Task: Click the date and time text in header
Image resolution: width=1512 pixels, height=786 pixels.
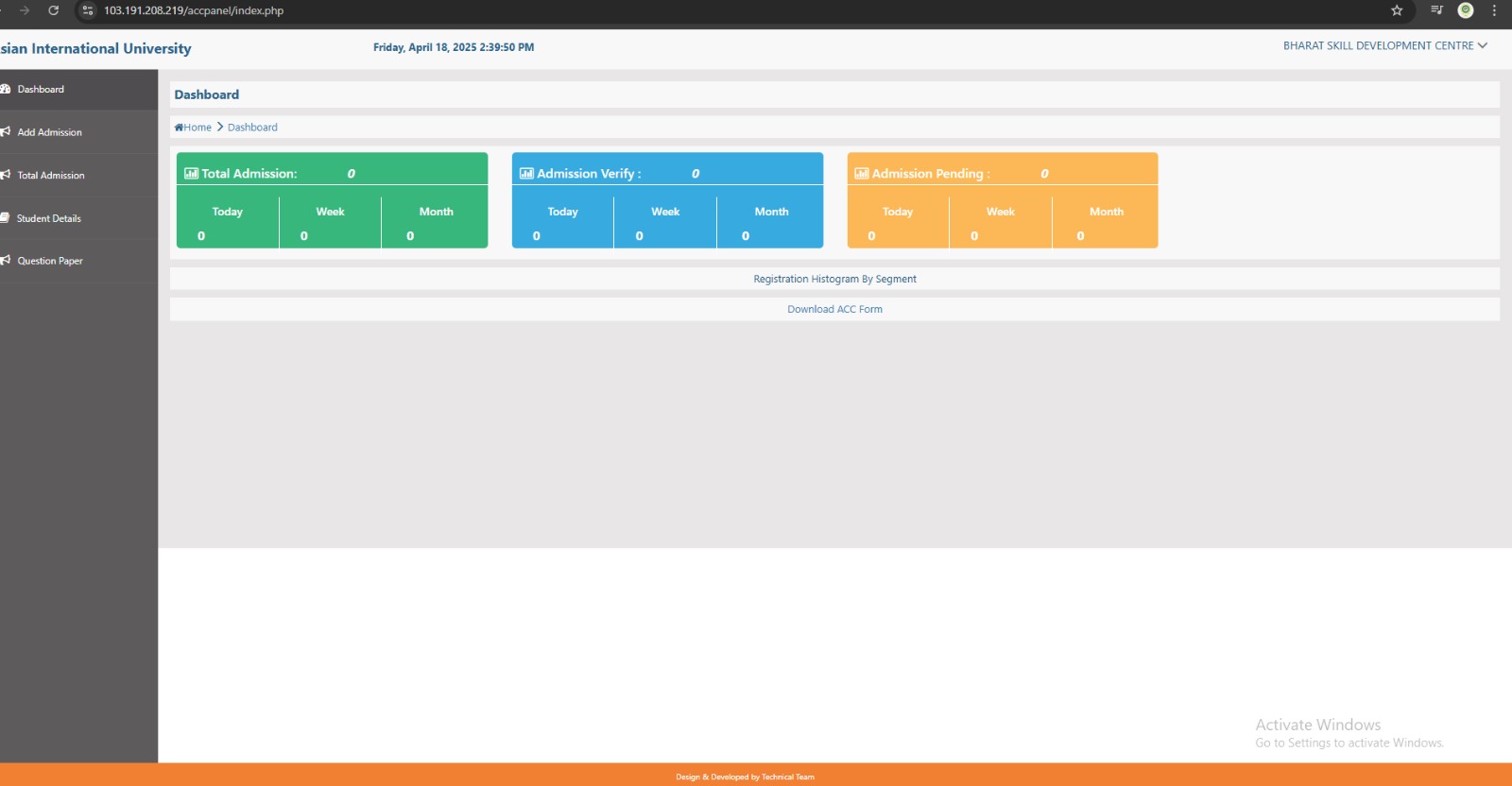Action: (454, 47)
